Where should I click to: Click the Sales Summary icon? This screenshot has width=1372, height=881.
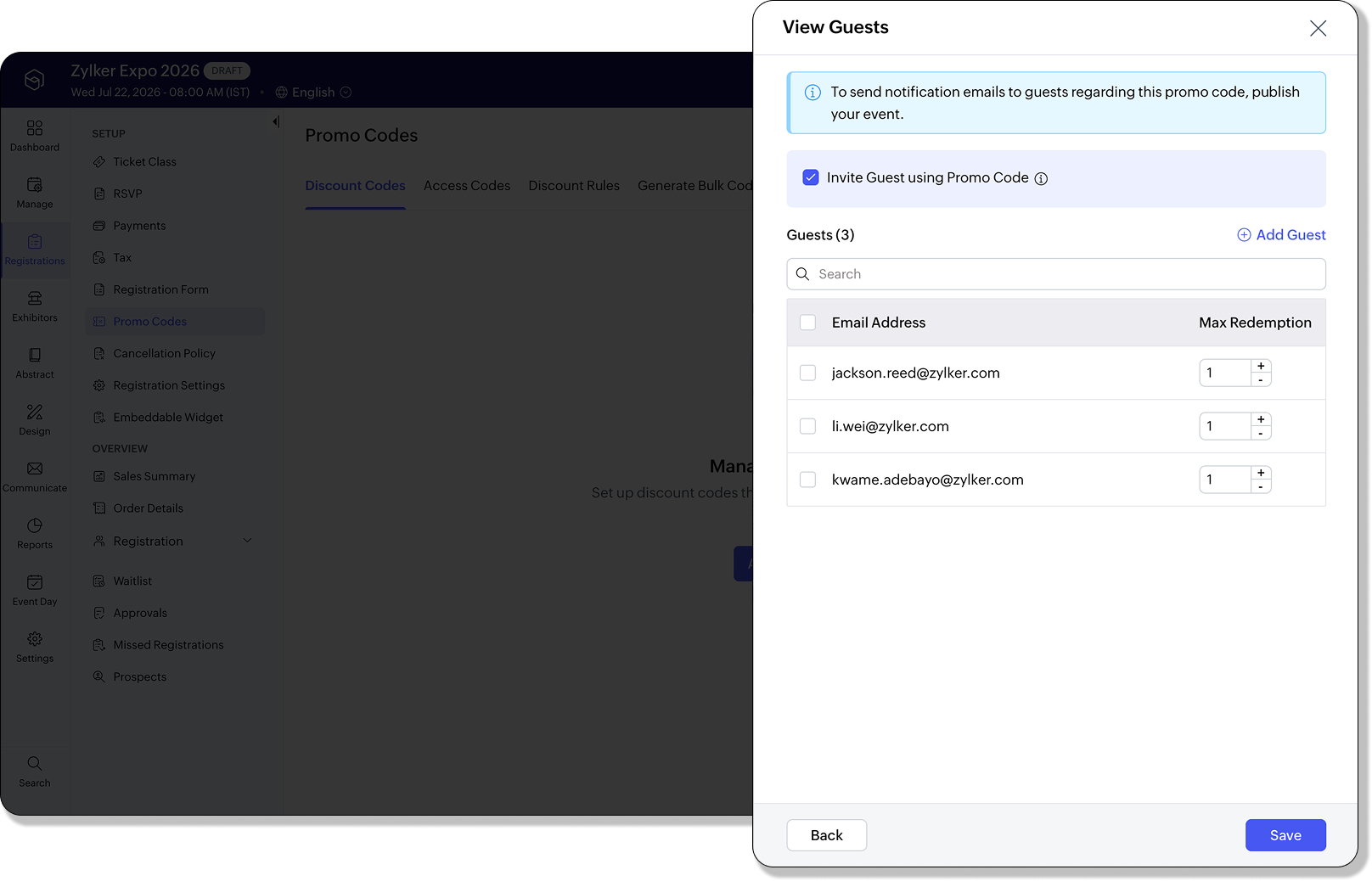[x=99, y=476]
